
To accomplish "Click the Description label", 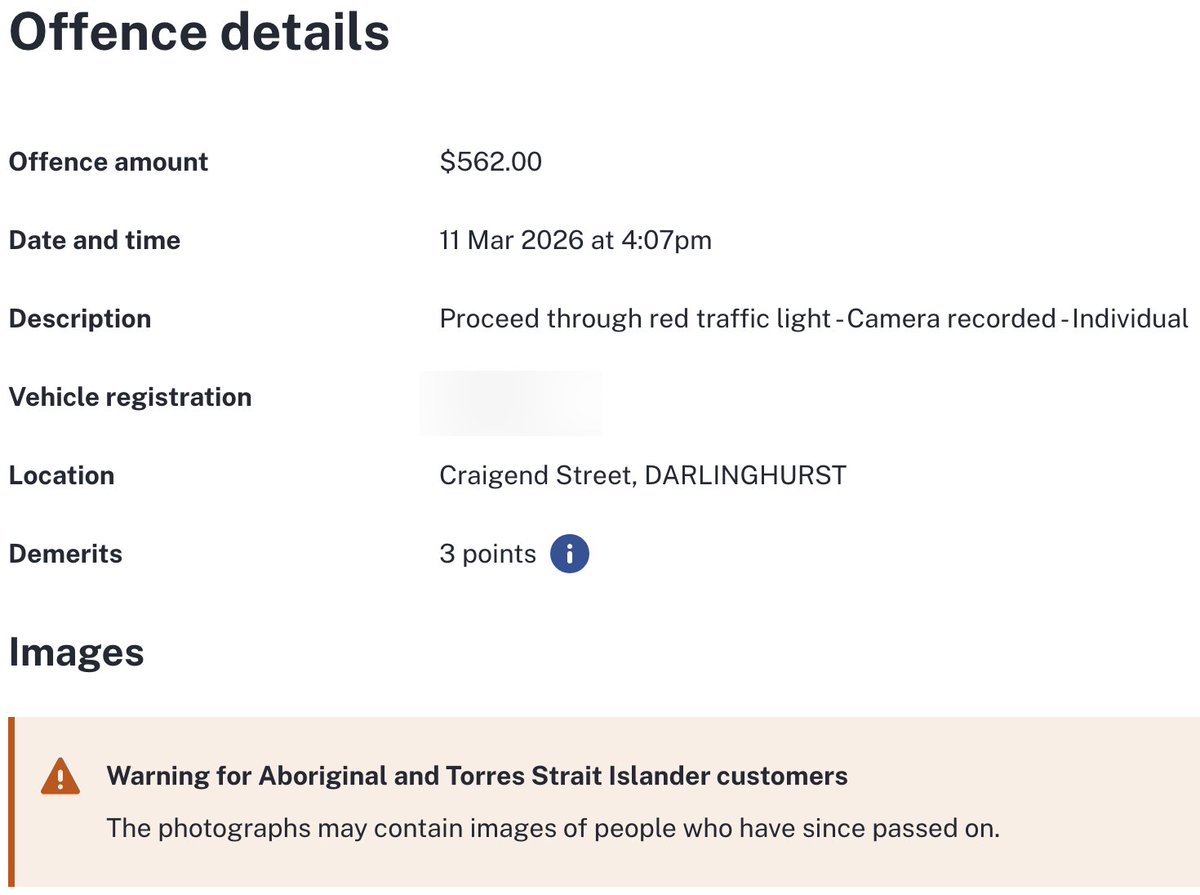I will [80, 319].
